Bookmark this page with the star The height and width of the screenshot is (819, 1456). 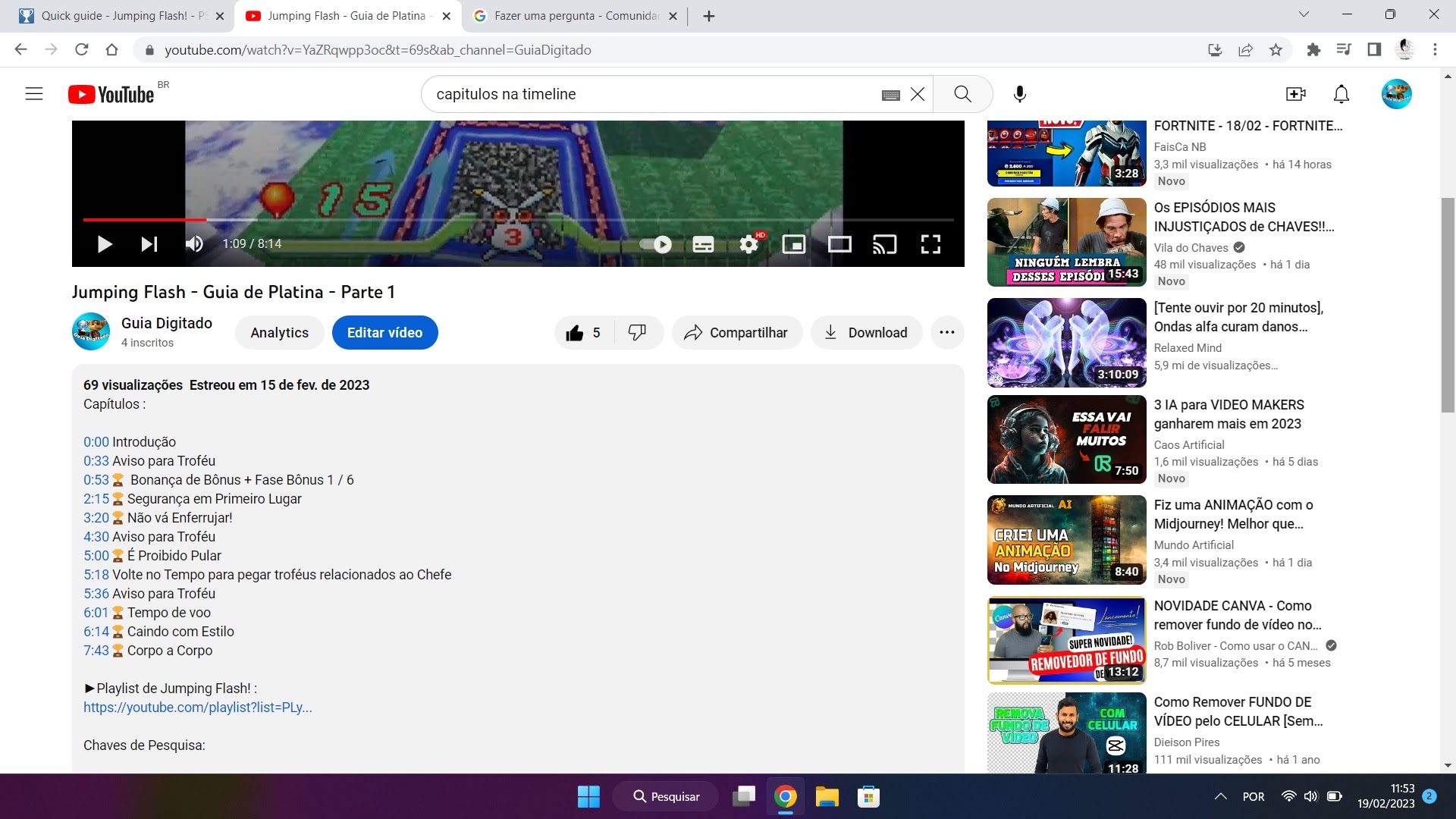coord(1276,49)
